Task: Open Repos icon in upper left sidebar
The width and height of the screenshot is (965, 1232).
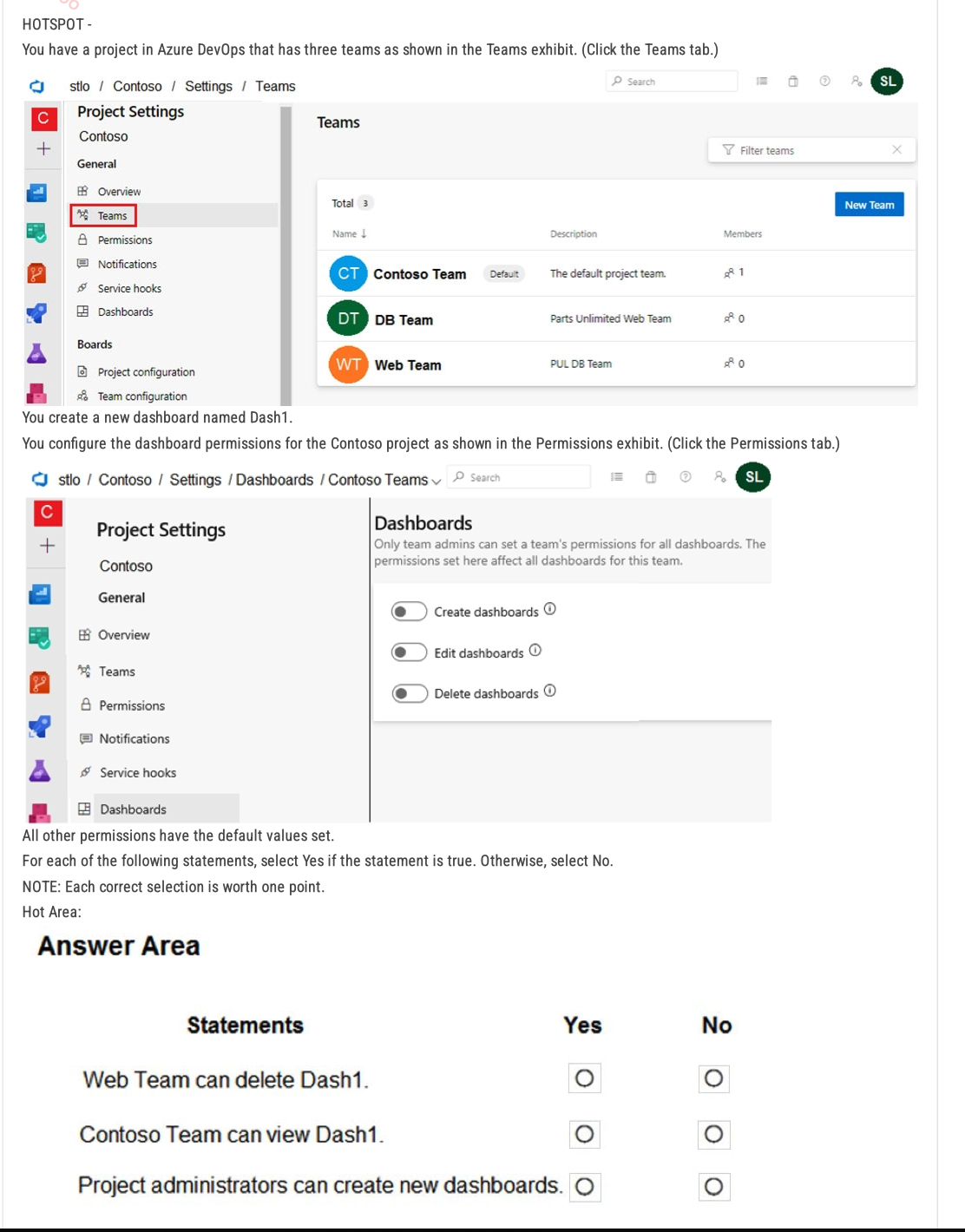Action: pos(36,273)
